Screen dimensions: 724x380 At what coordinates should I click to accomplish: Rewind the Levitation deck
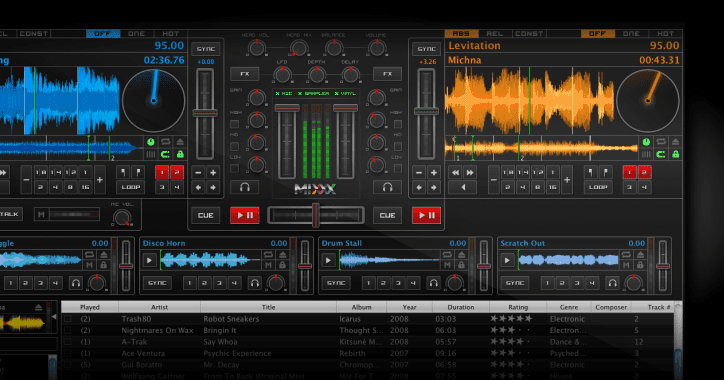[x=456, y=172]
